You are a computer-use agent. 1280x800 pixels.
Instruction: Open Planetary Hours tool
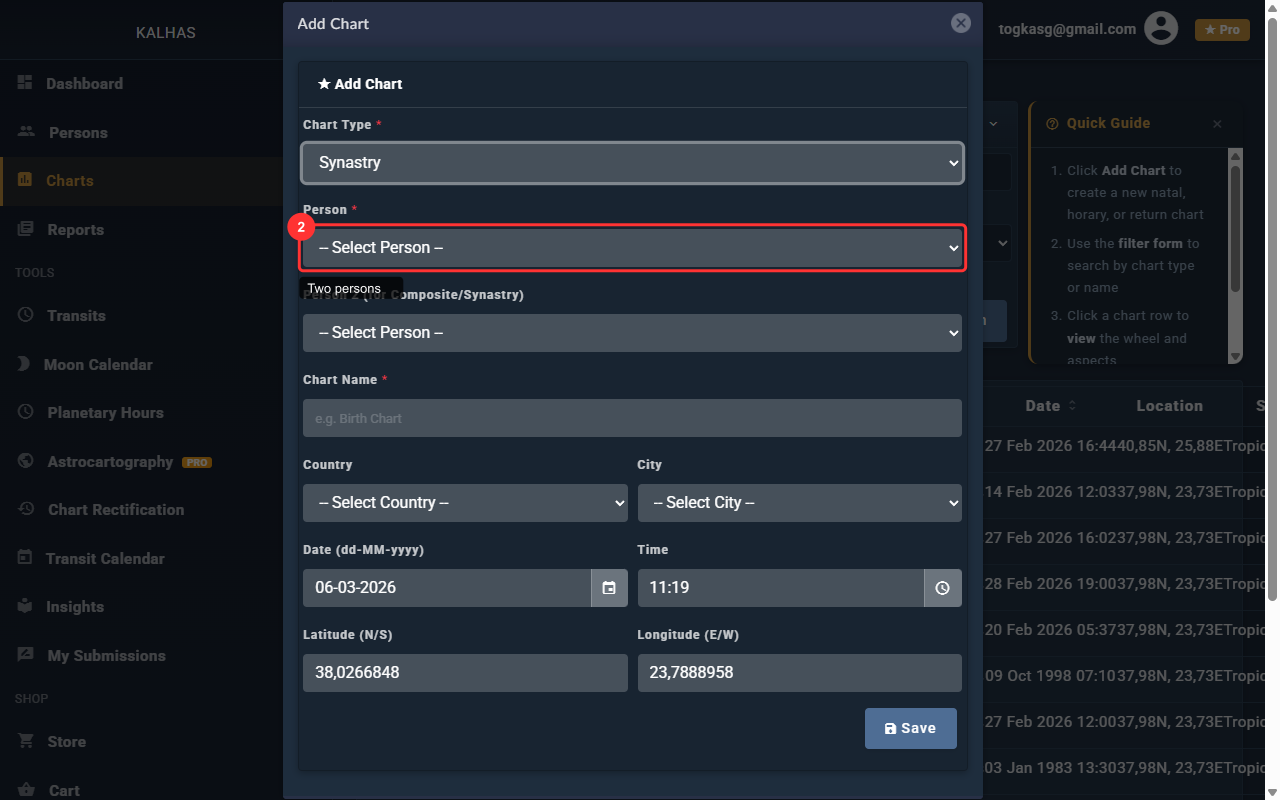(x=105, y=413)
